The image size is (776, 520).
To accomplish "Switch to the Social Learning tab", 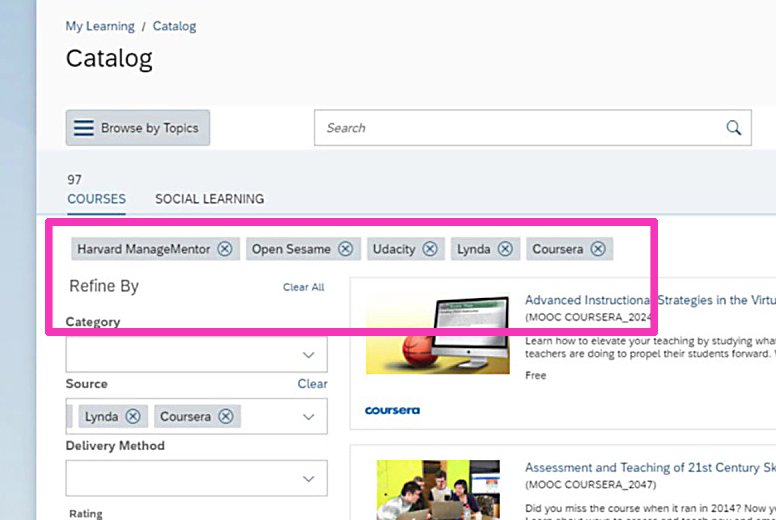I will click(x=209, y=199).
